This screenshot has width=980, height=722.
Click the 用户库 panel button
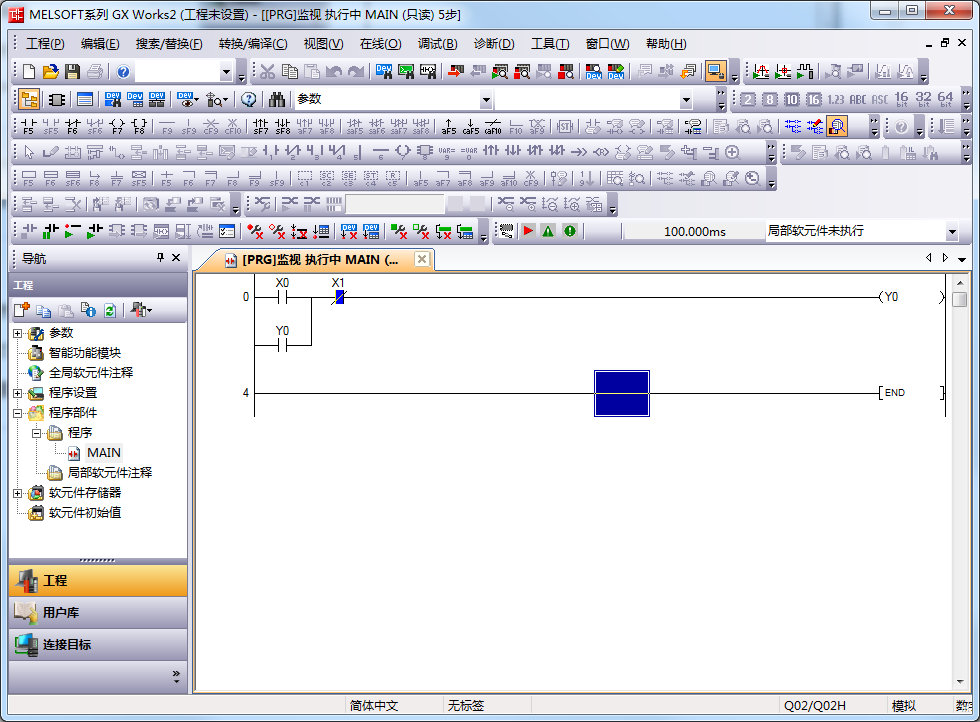(98, 612)
